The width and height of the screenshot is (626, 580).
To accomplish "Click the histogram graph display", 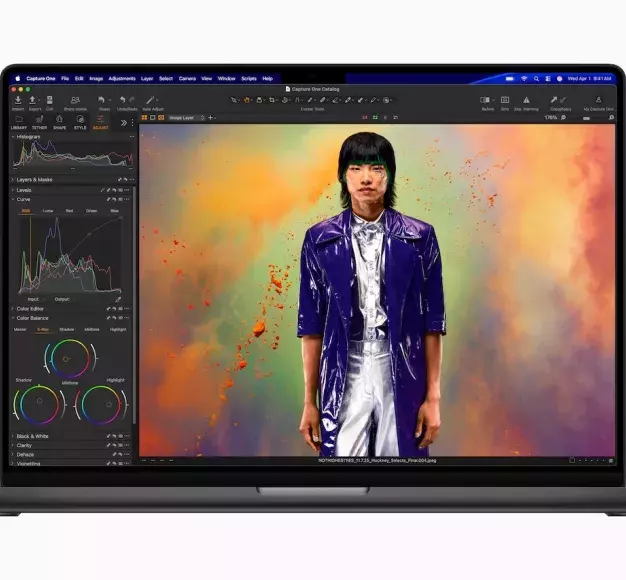I will [x=72, y=153].
